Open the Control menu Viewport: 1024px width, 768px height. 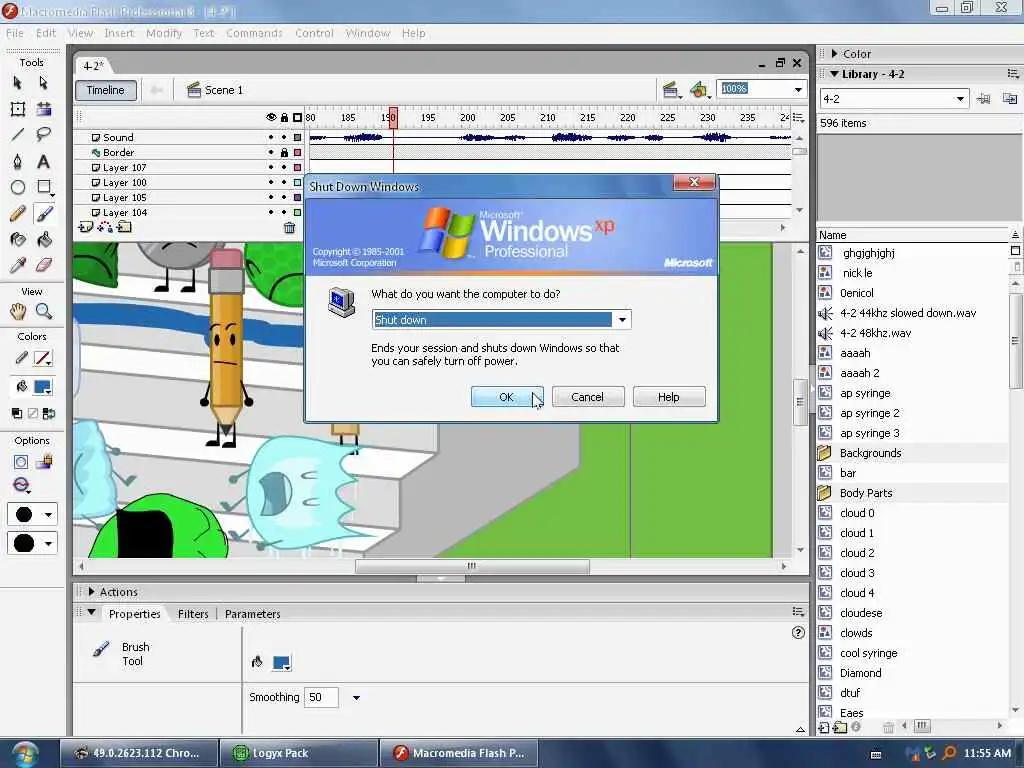tap(314, 33)
